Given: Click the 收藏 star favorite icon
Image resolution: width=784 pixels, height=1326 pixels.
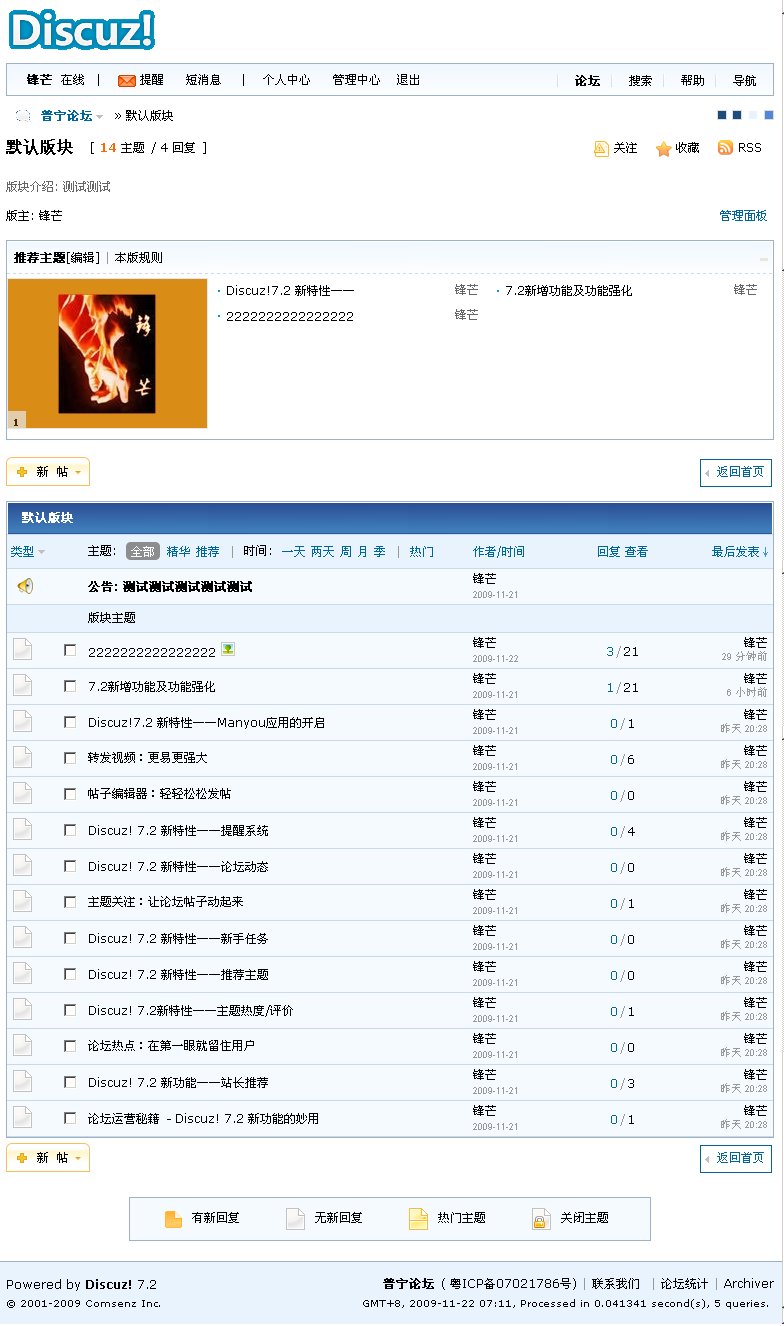Looking at the screenshot, I should click(x=663, y=148).
